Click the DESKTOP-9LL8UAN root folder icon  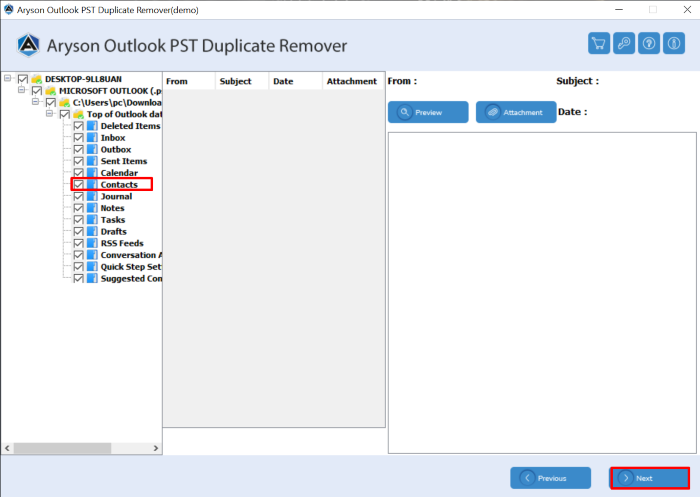pyautogui.click(x=36, y=79)
